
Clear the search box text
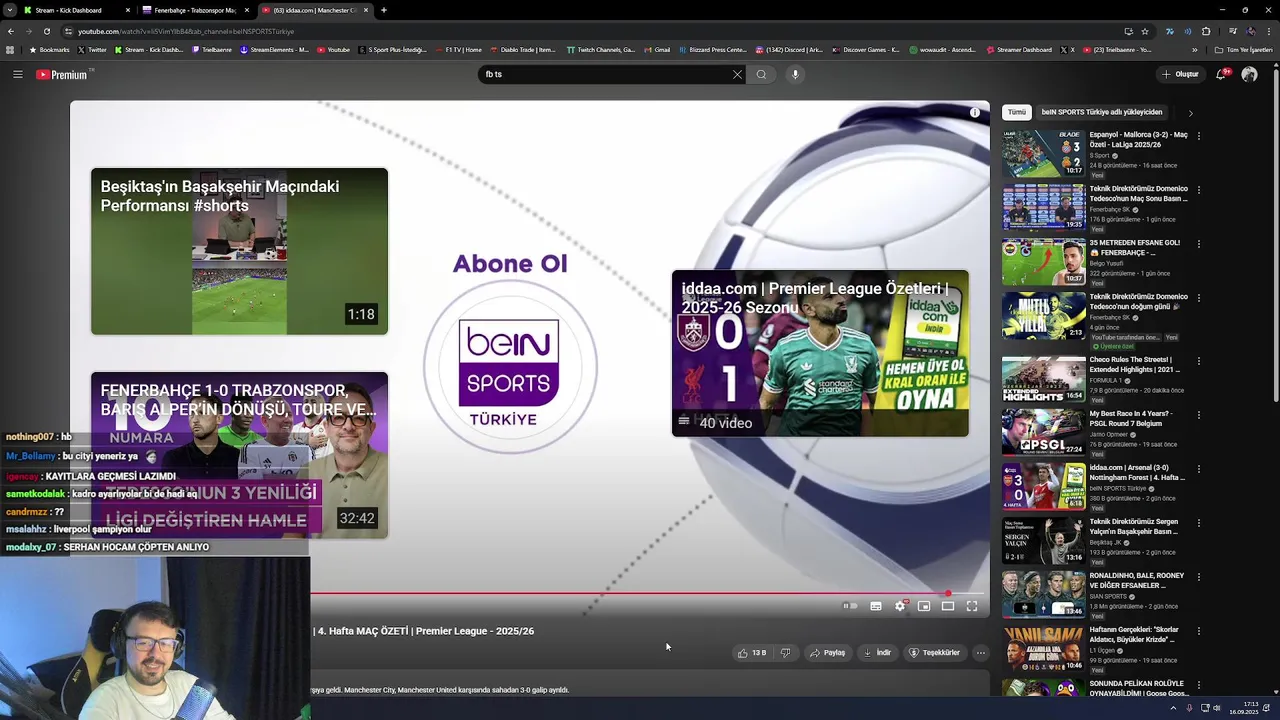[737, 74]
